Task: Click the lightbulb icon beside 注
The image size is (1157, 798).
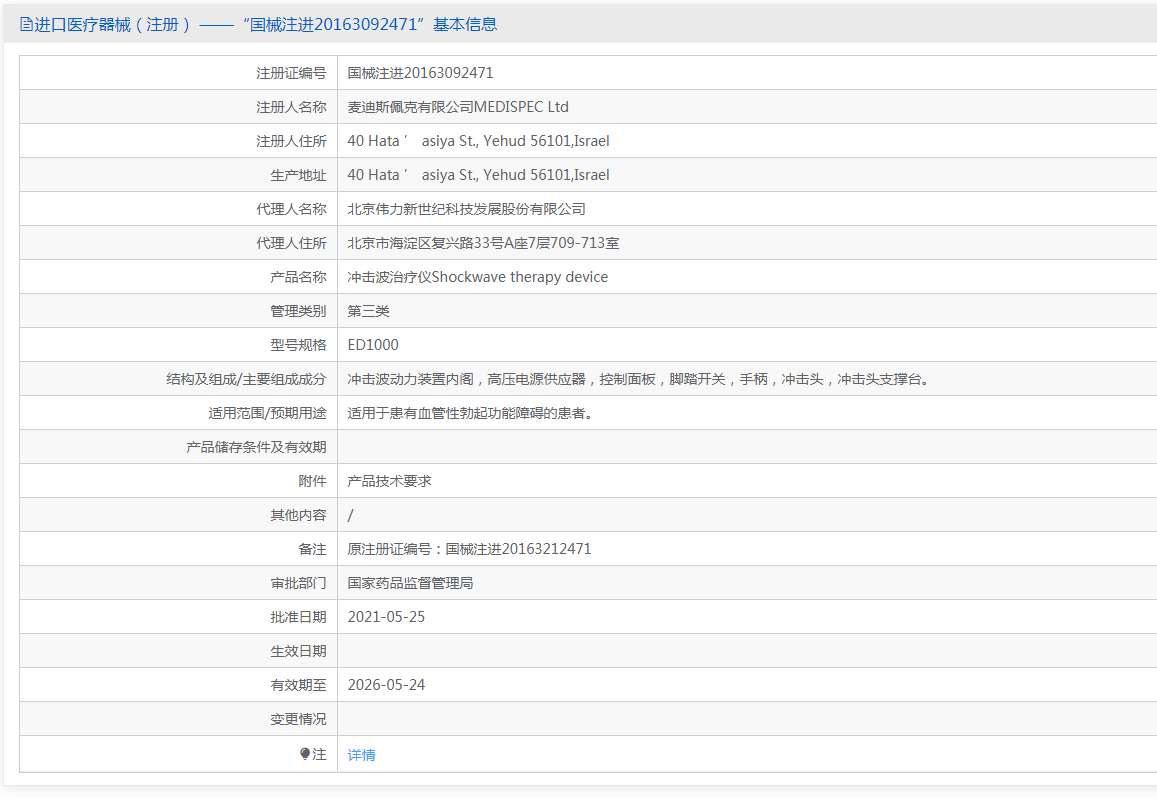Action: pyautogui.click(x=305, y=754)
